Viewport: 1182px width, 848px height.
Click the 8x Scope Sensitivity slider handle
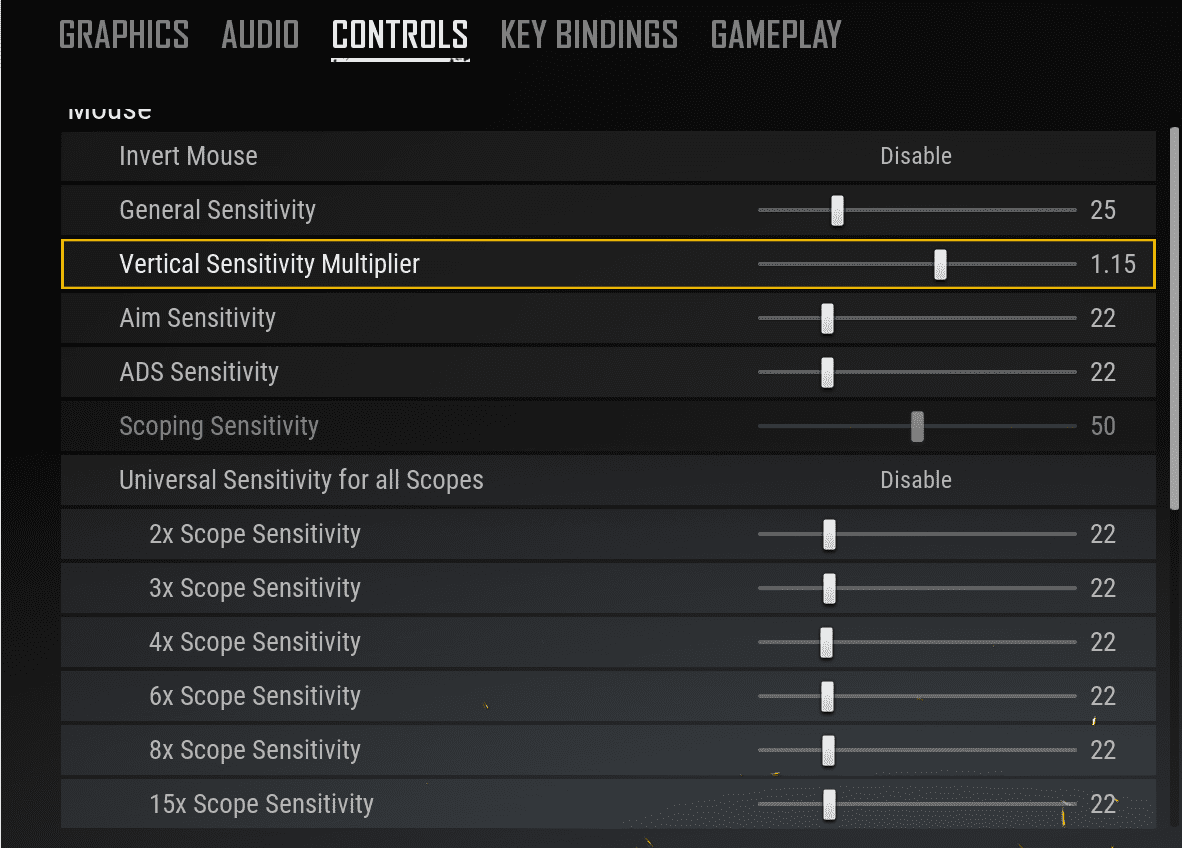(828, 750)
